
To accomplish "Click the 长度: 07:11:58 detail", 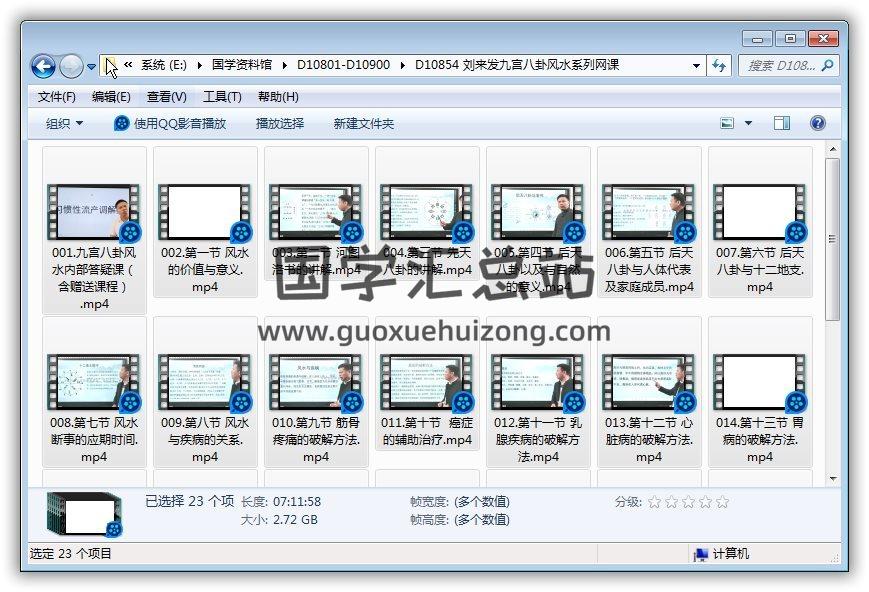I will click(281, 502).
